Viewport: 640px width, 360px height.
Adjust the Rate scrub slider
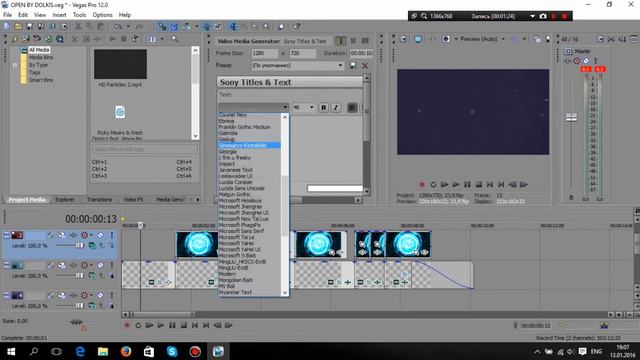pos(76,322)
